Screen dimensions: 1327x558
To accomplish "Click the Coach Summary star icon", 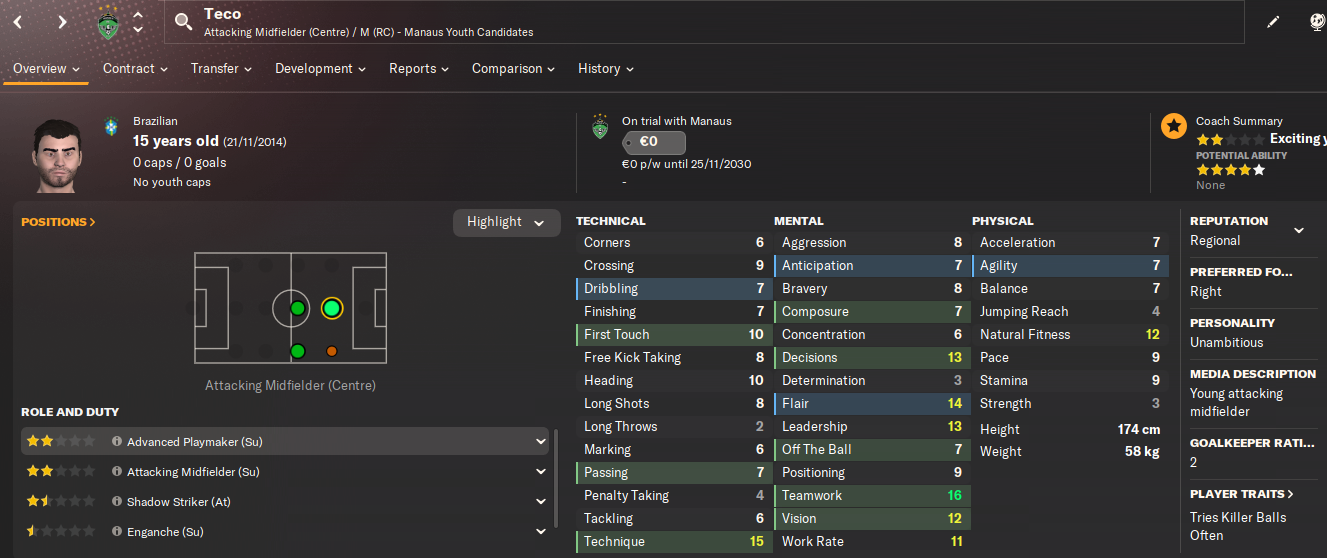I will point(1173,126).
